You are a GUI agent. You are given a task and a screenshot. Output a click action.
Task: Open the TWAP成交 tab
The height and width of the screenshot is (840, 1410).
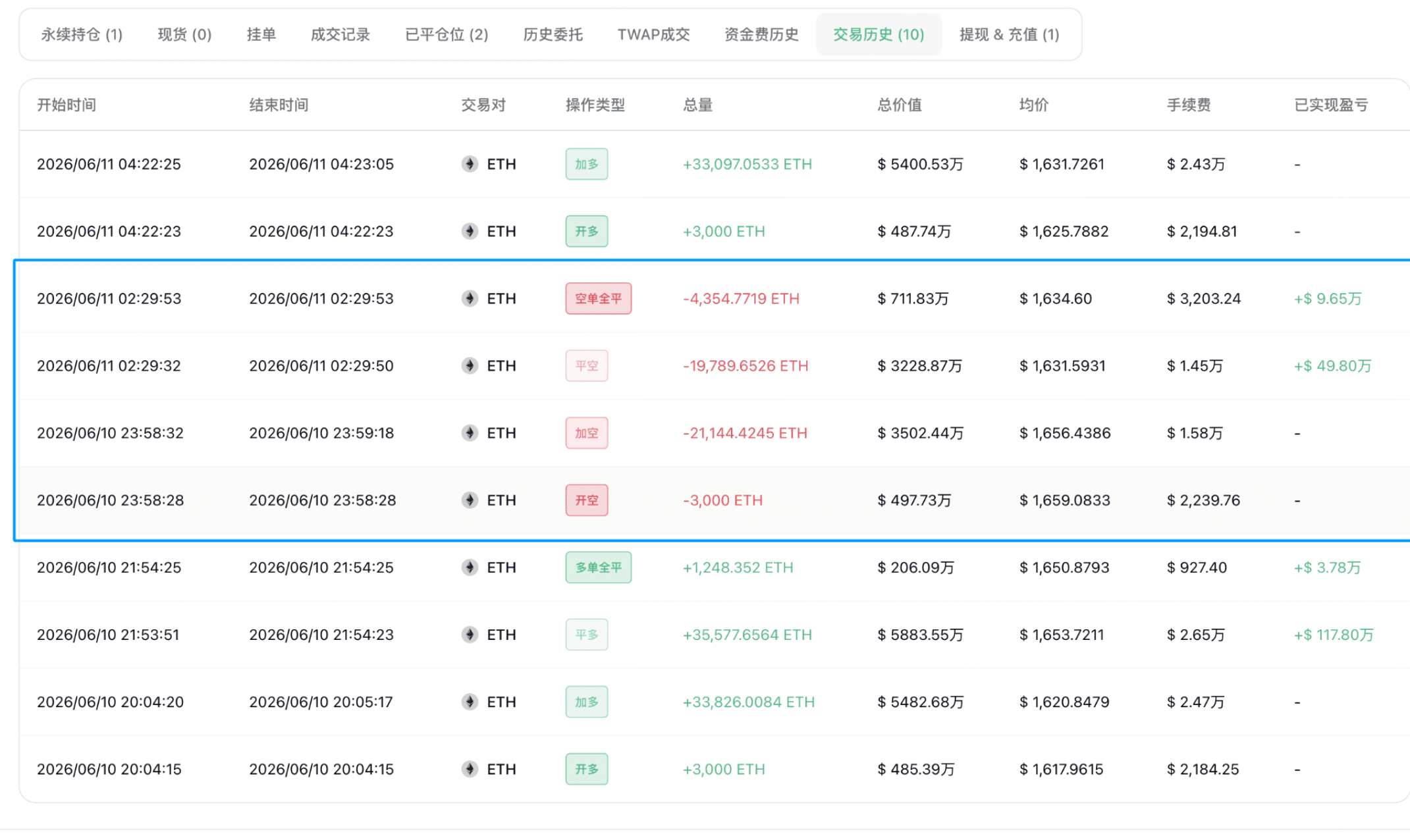[653, 34]
